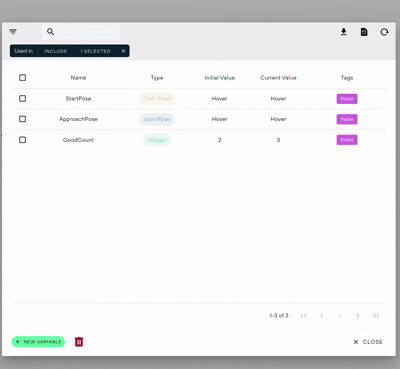
Task: Go to last page of results
Action: pos(376,315)
